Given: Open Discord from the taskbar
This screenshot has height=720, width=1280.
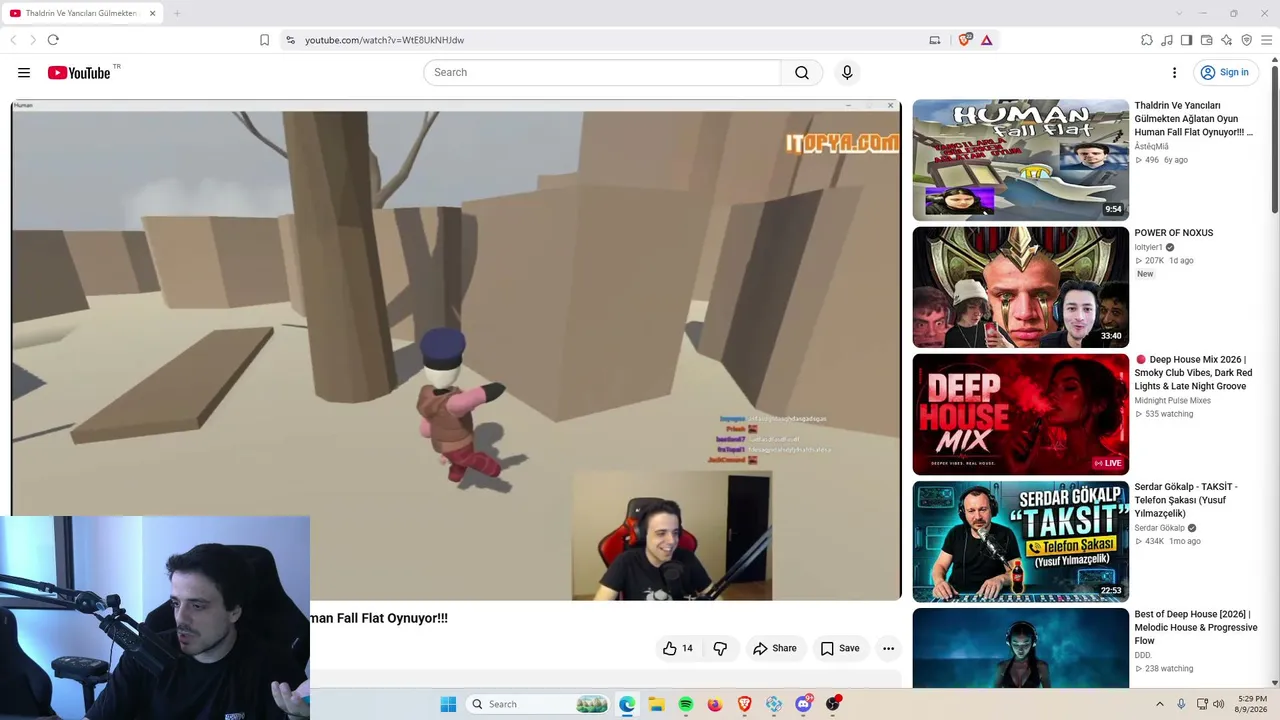Looking at the screenshot, I should point(803,704).
